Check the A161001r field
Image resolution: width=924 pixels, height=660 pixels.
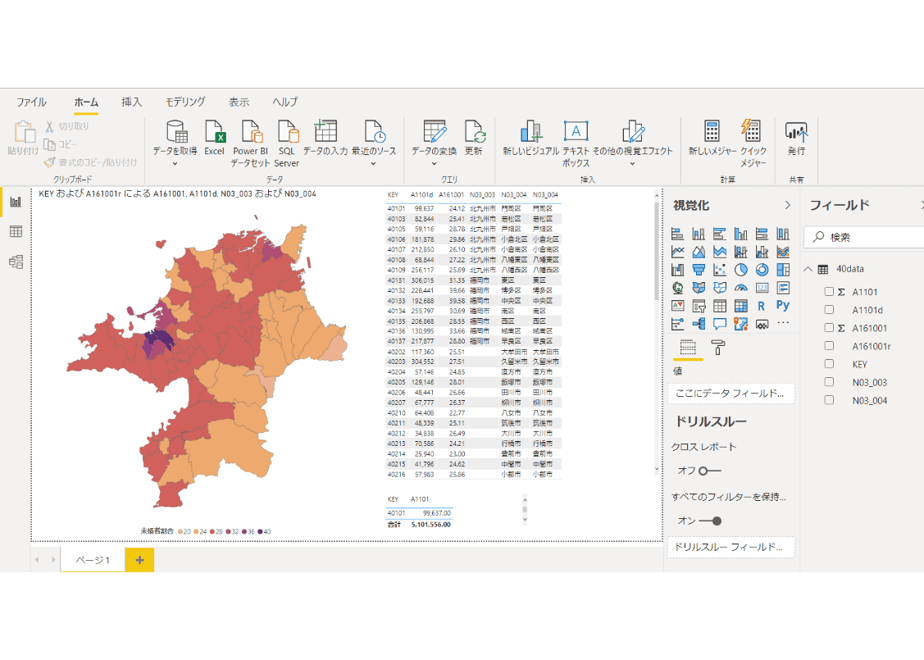829,346
